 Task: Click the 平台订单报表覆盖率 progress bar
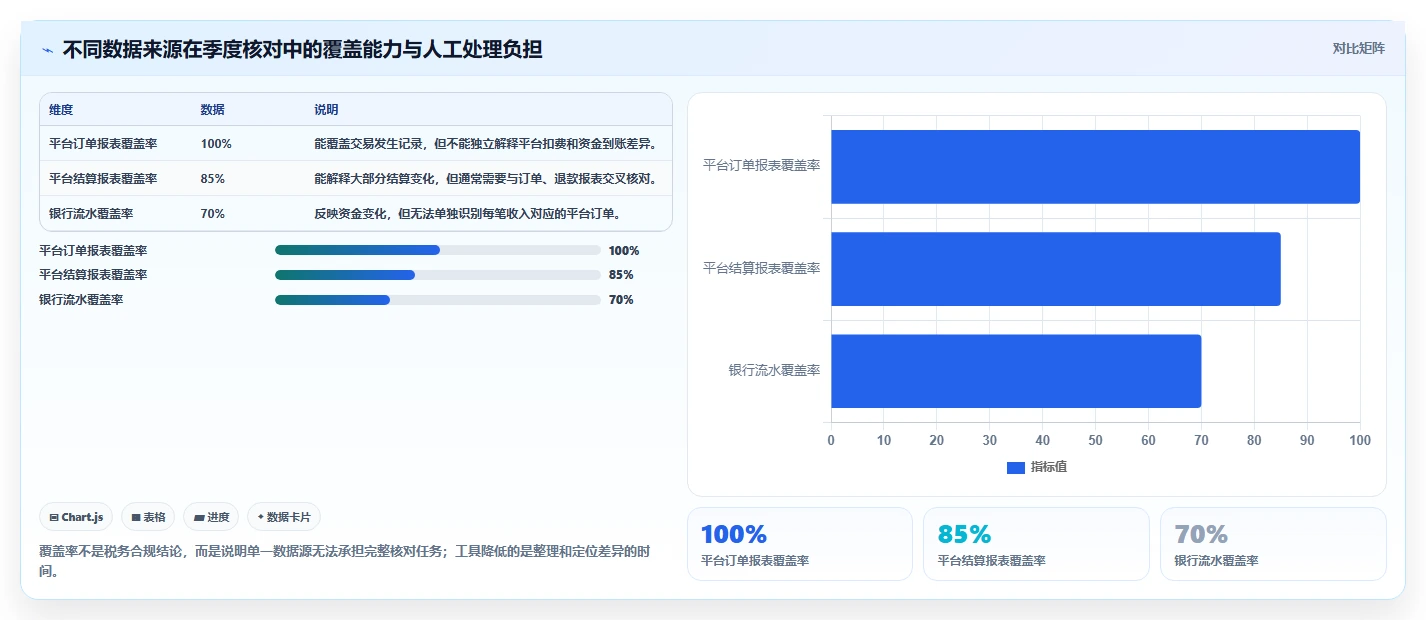438,250
